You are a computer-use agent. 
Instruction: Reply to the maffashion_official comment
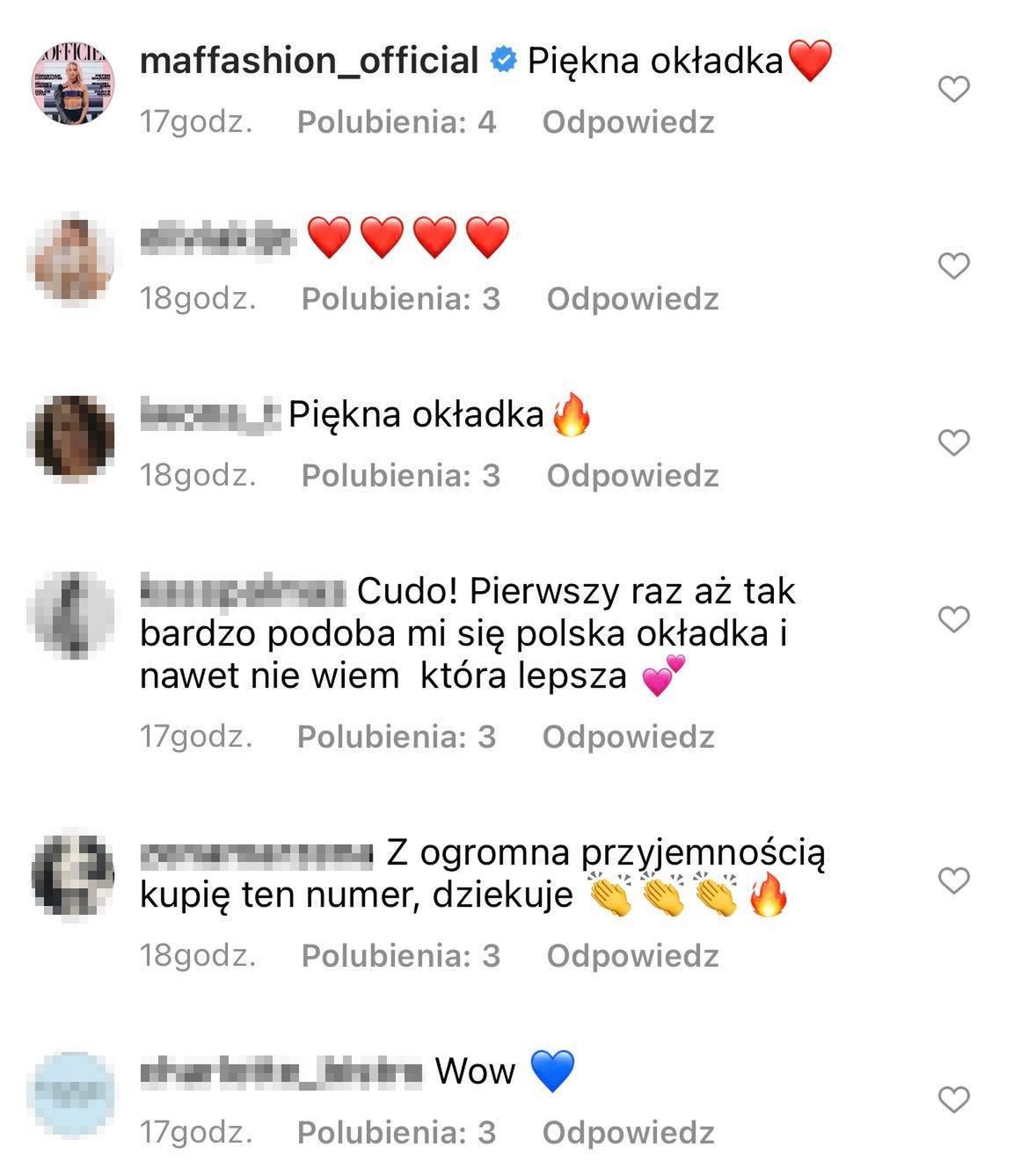pyautogui.click(x=628, y=122)
